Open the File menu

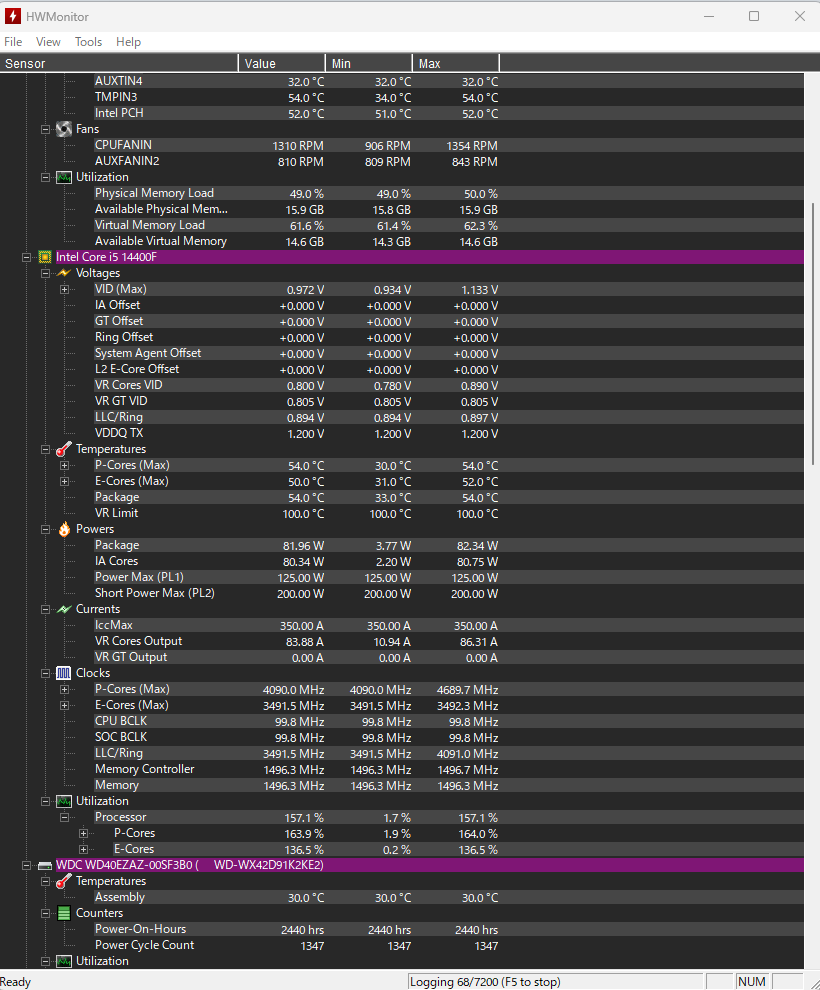[x=13, y=42]
